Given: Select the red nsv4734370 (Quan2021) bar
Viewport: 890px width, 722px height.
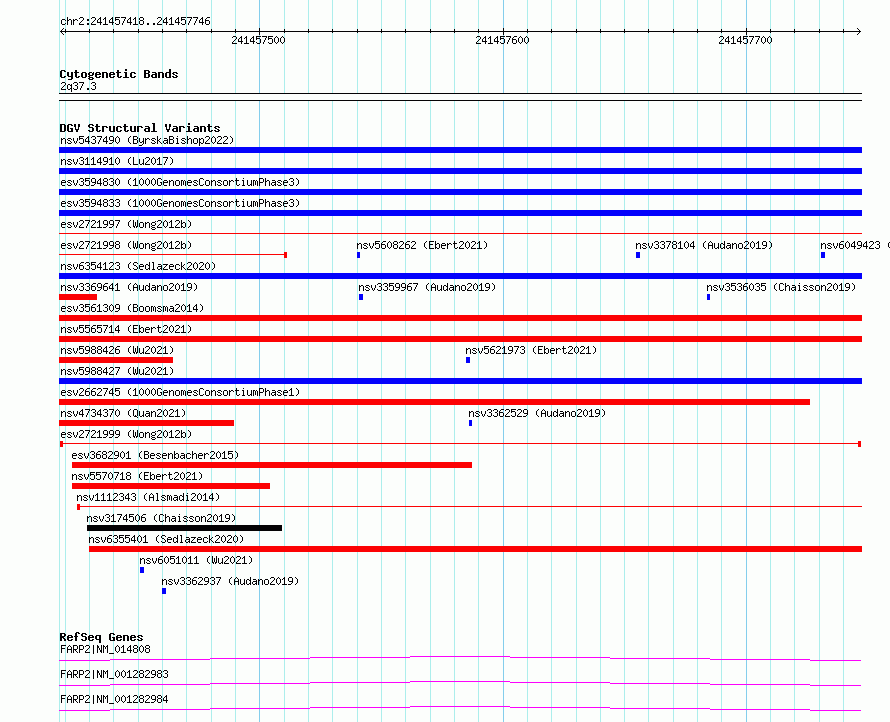Looking at the screenshot, I should click(146, 423).
